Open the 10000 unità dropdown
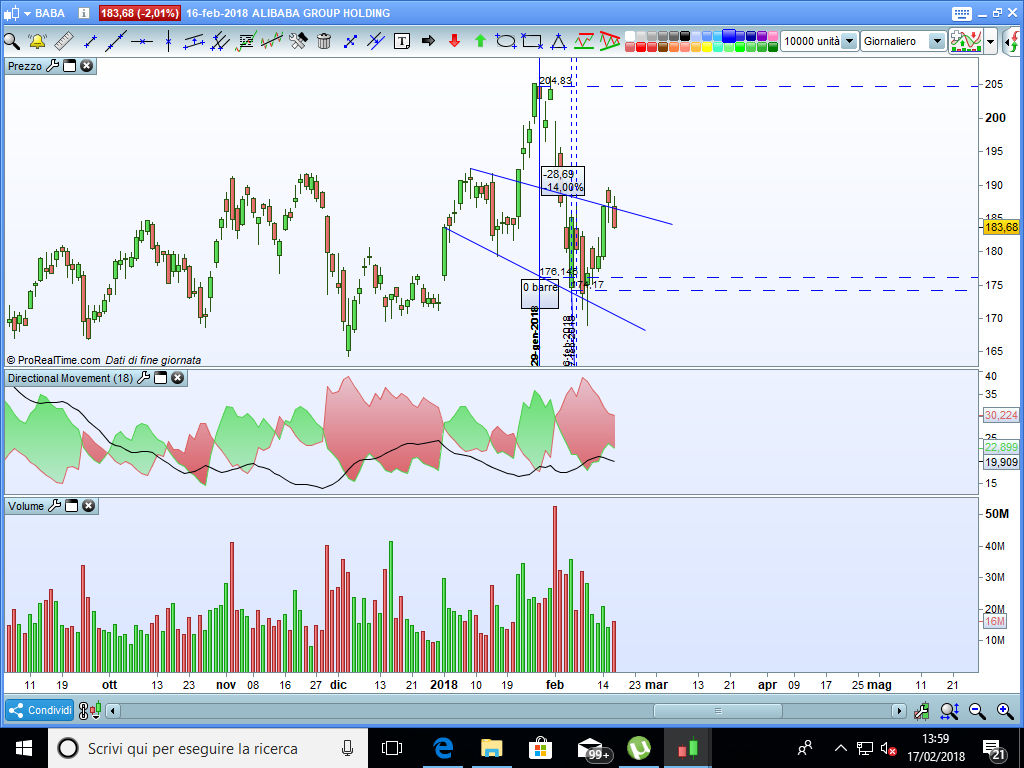 [849, 41]
